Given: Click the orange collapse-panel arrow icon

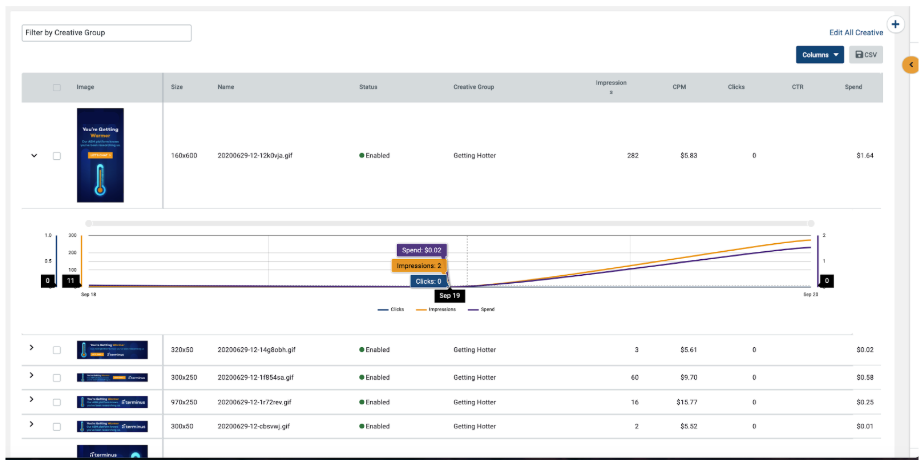Looking at the screenshot, I should coord(910,65).
